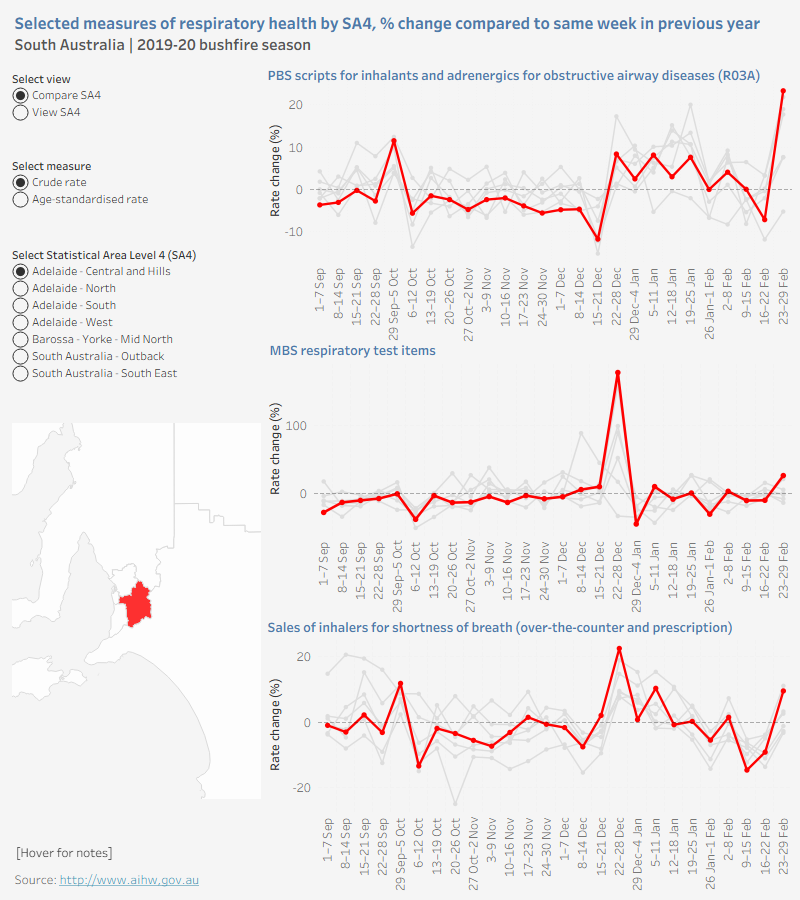Click the main dashboard title text
800x900 pixels.
pos(387,24)
